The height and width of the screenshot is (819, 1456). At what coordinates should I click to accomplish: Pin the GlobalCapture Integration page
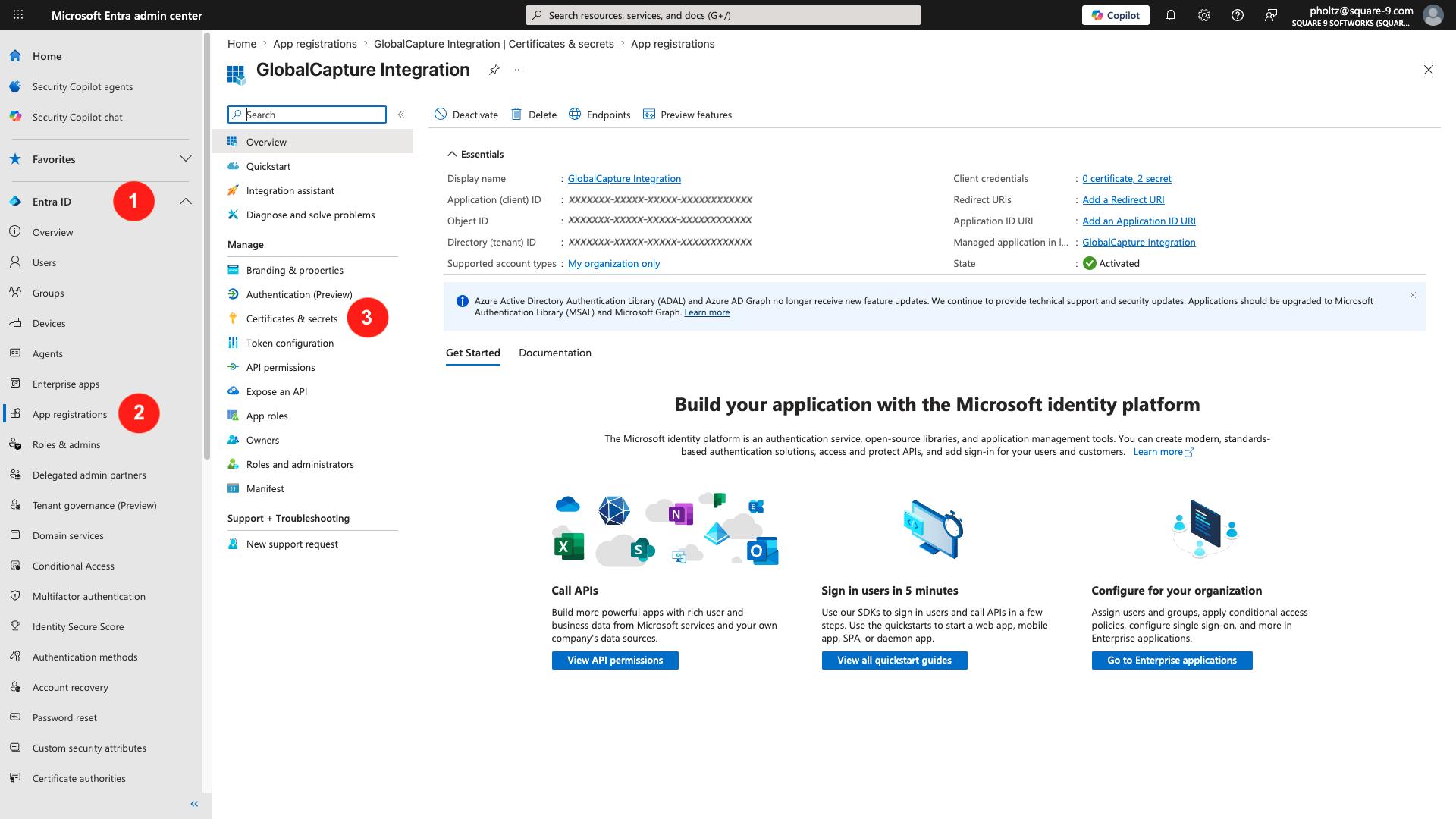(x=494, y=70)
